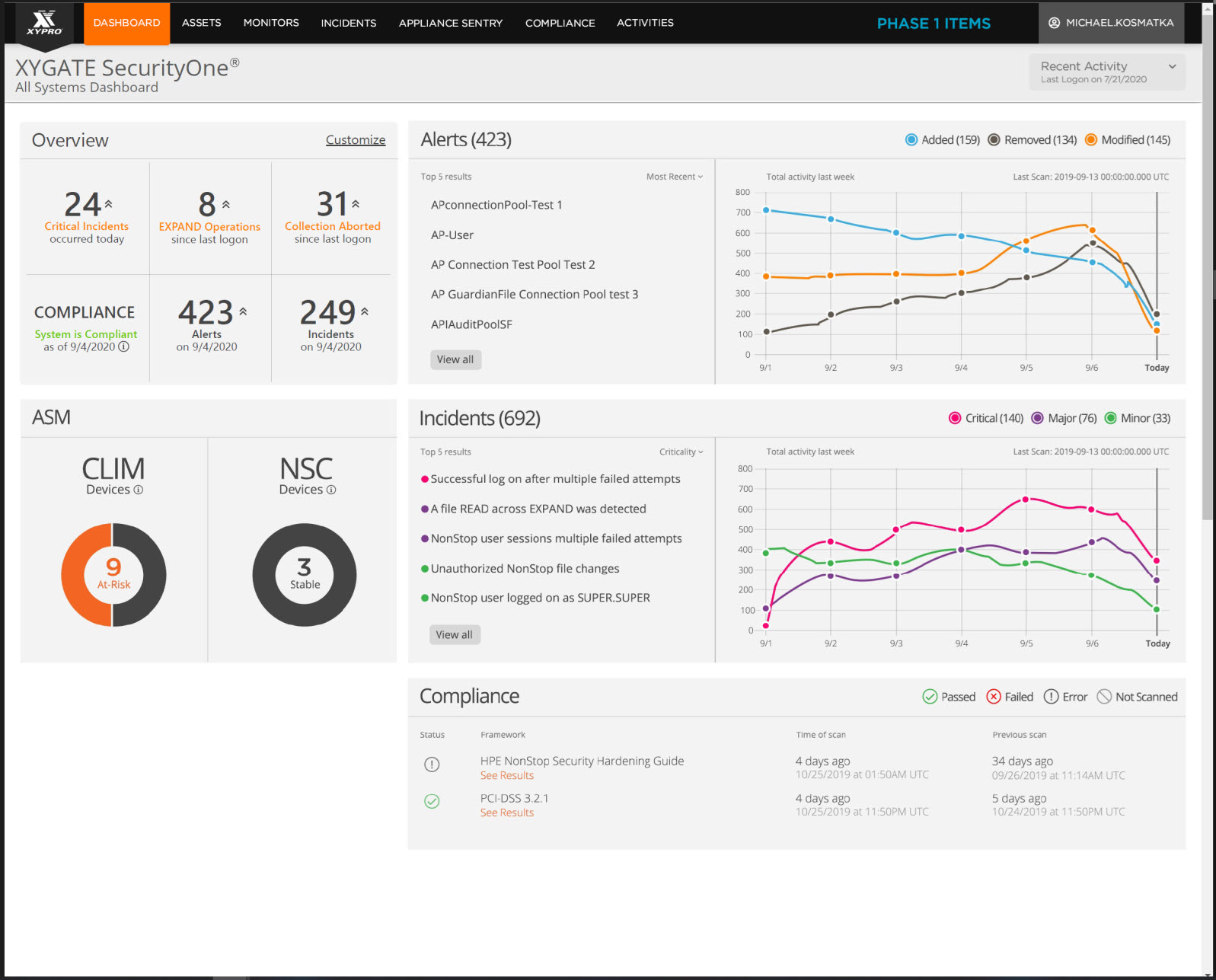Toggle the Modified (145) series in Alerts chart
This screenshot has height=980, width=1216.
tap(1128, 140)
